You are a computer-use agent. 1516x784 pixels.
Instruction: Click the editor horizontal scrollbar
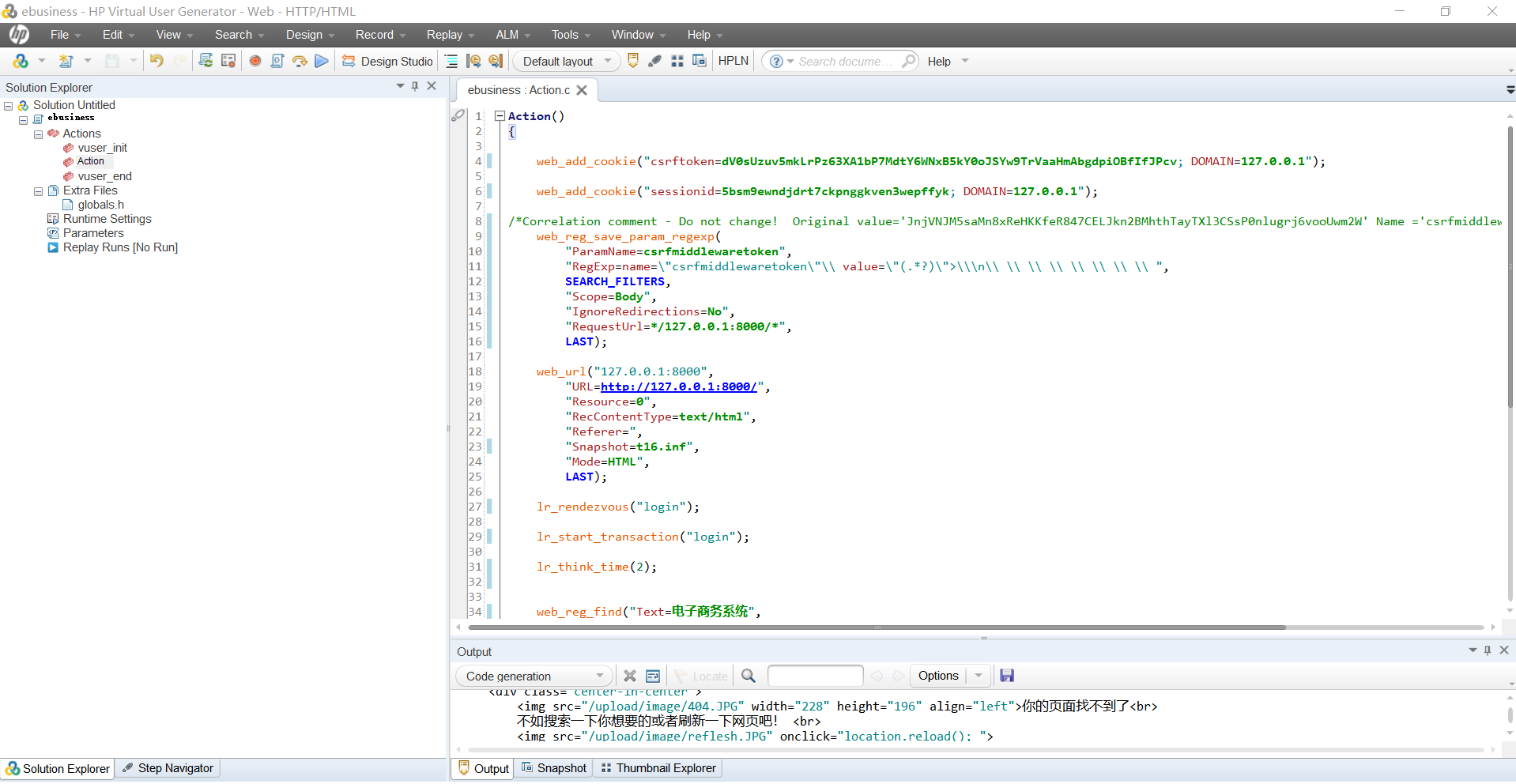pos(877,628)
